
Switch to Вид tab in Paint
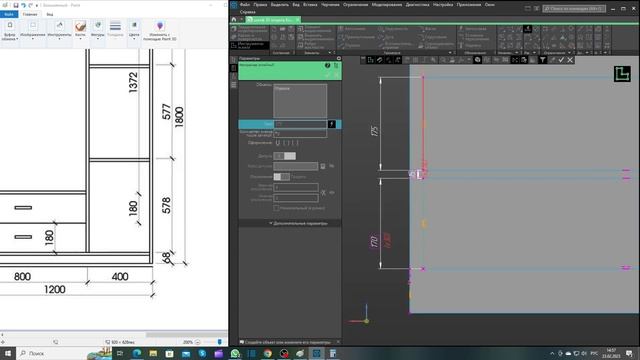49,14
